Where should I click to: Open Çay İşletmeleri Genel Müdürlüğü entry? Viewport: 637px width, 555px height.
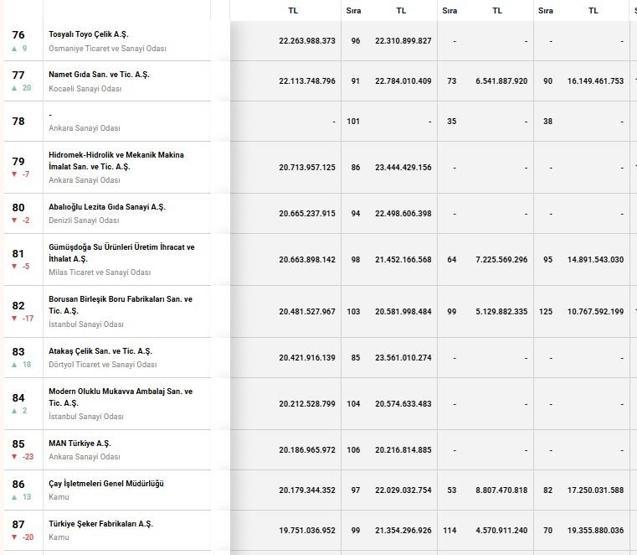[106, 483]
